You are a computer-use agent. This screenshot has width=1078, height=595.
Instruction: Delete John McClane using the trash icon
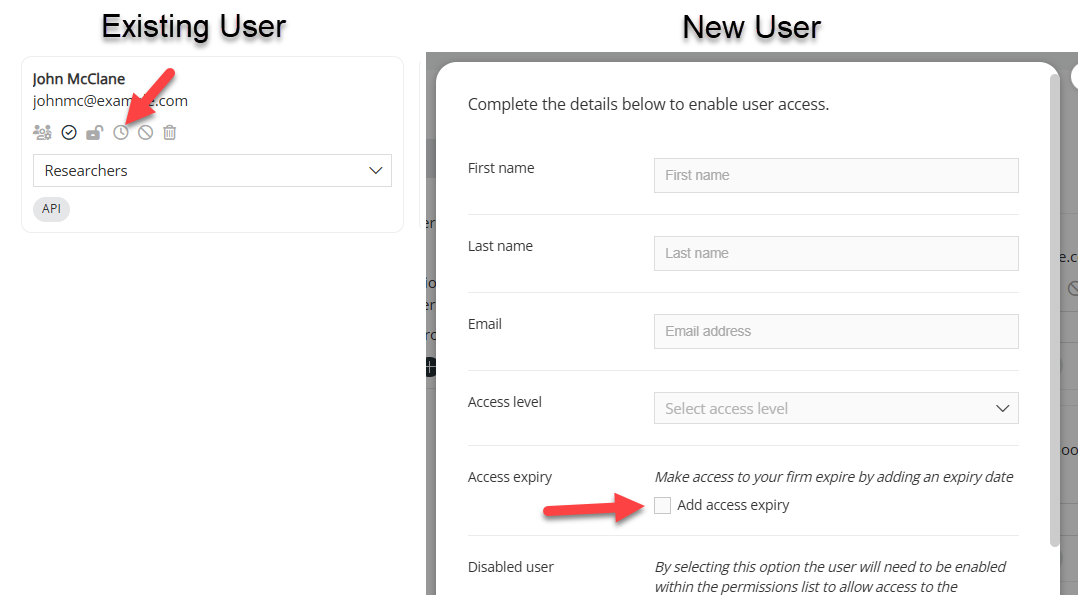pyautogui.click(x=170, y=132)
